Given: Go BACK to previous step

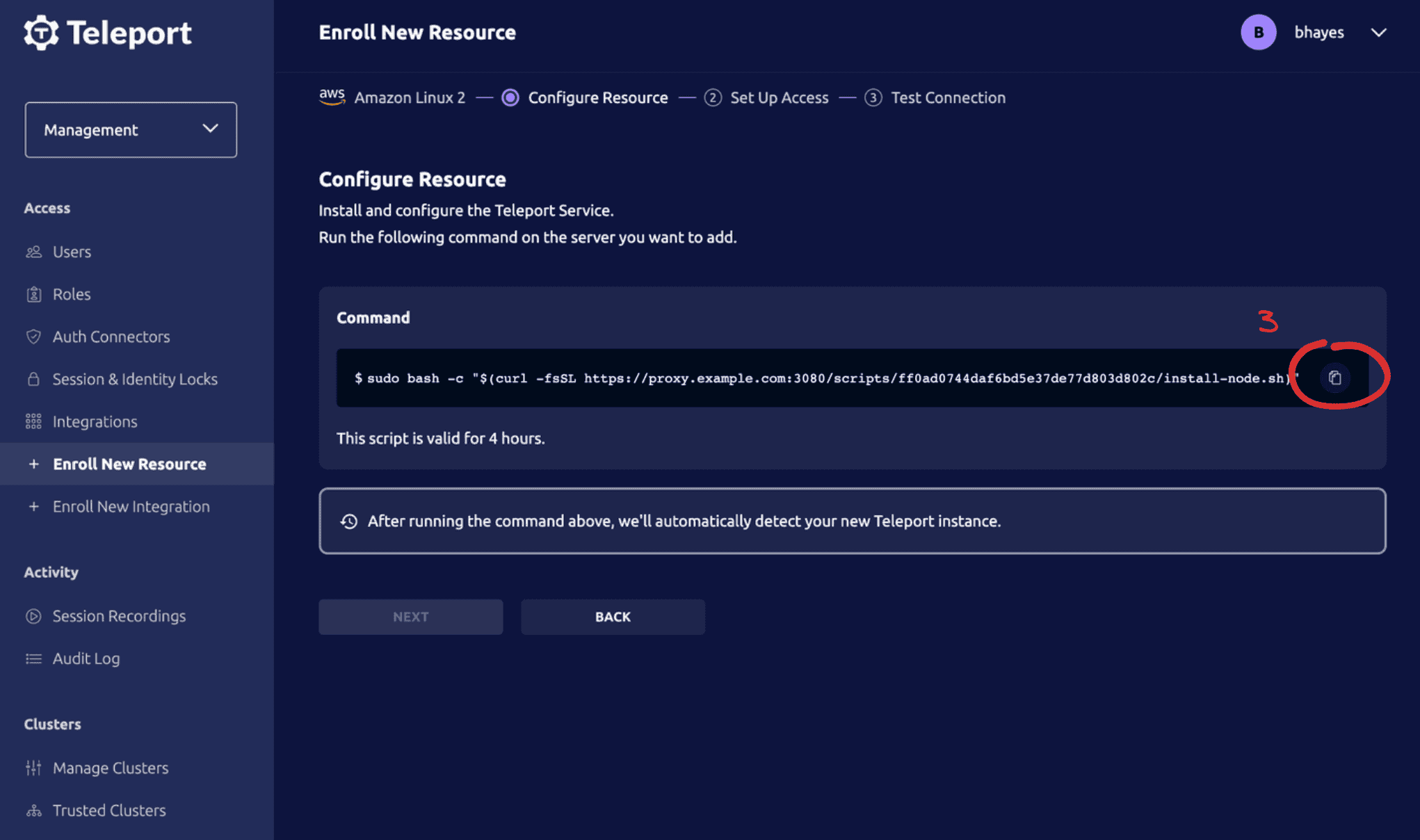Looking at the screenshot, I should 613,617.
